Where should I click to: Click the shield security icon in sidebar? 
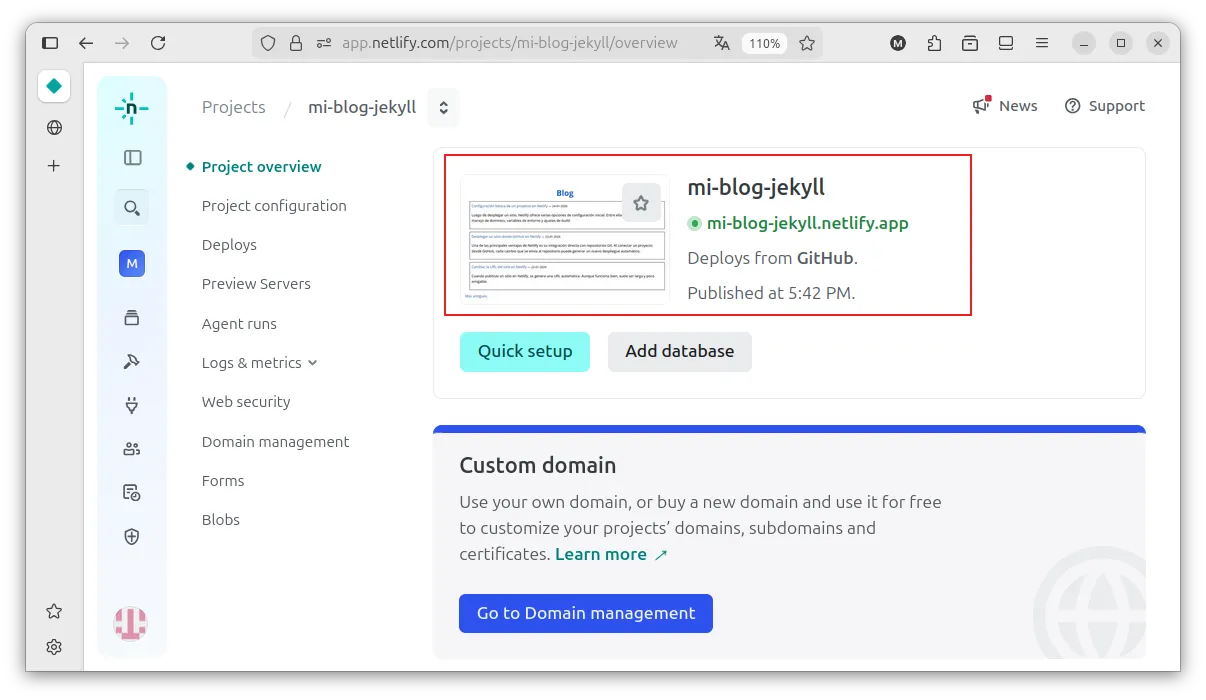(x=132, y=537)
